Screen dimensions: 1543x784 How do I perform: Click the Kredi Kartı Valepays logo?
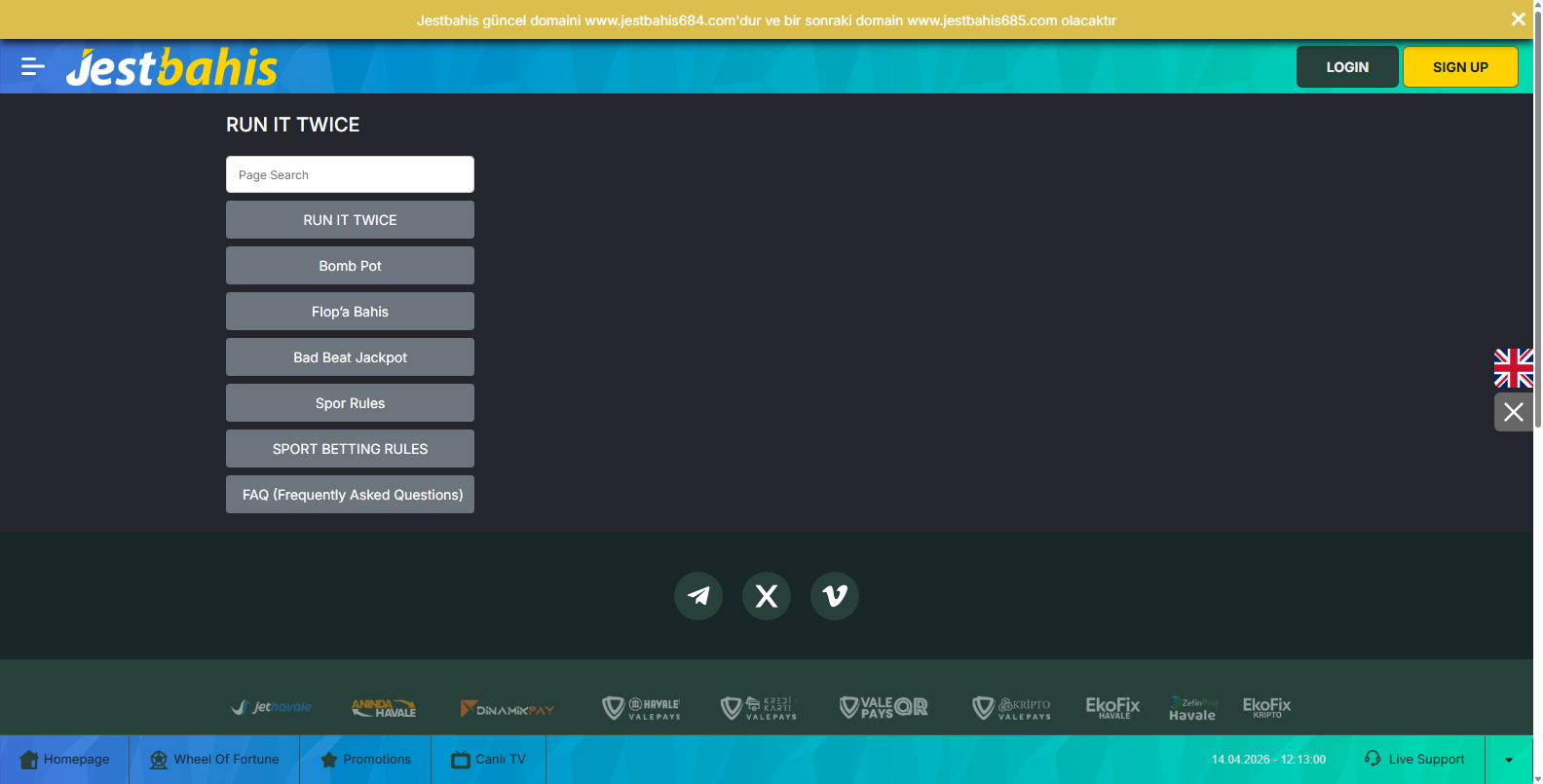(759, 708)
